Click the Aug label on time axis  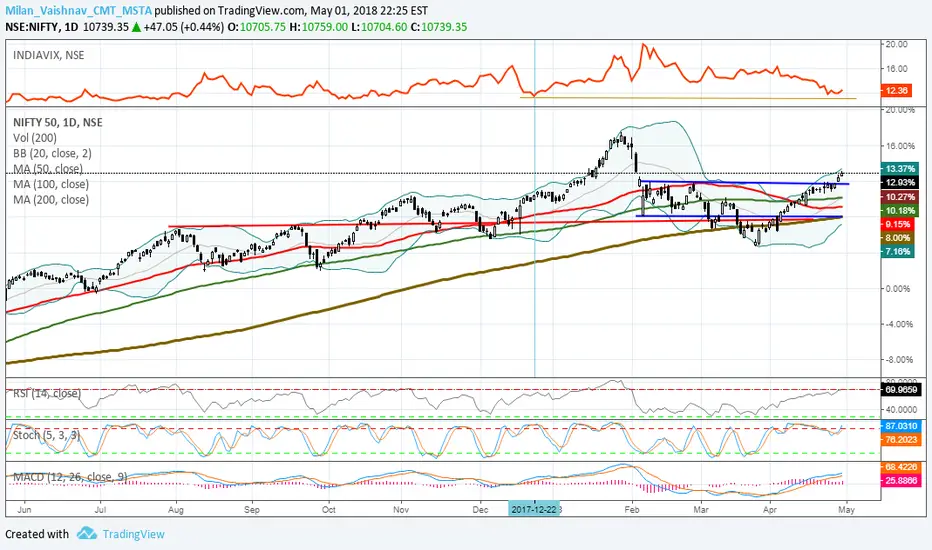point(176,510)
